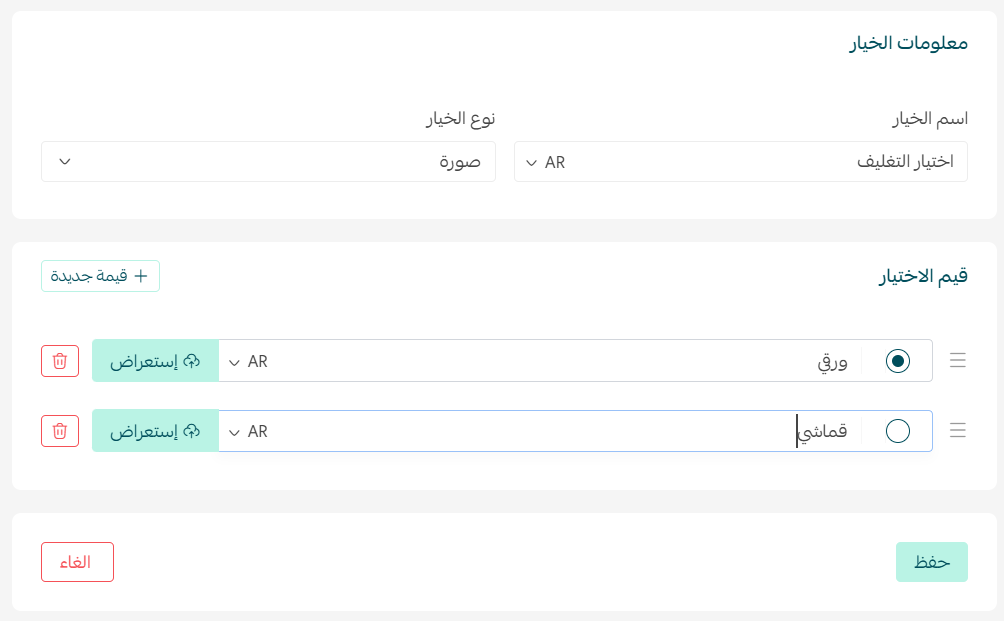The width and height of the screenshot is (1004, 621).
Task: Expand the AR dropdown in the قماشي row
Action: [245, 431]
